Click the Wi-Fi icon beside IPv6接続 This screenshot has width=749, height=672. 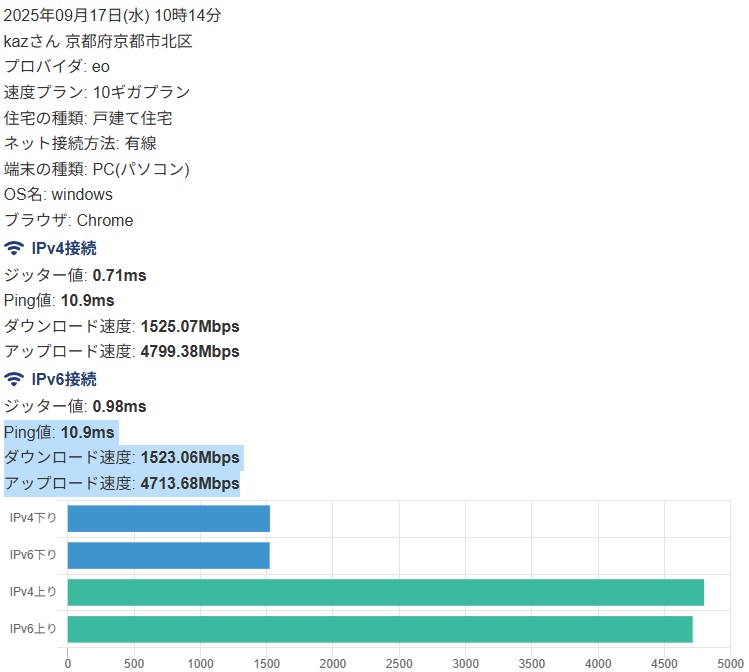tap(14, 379)
